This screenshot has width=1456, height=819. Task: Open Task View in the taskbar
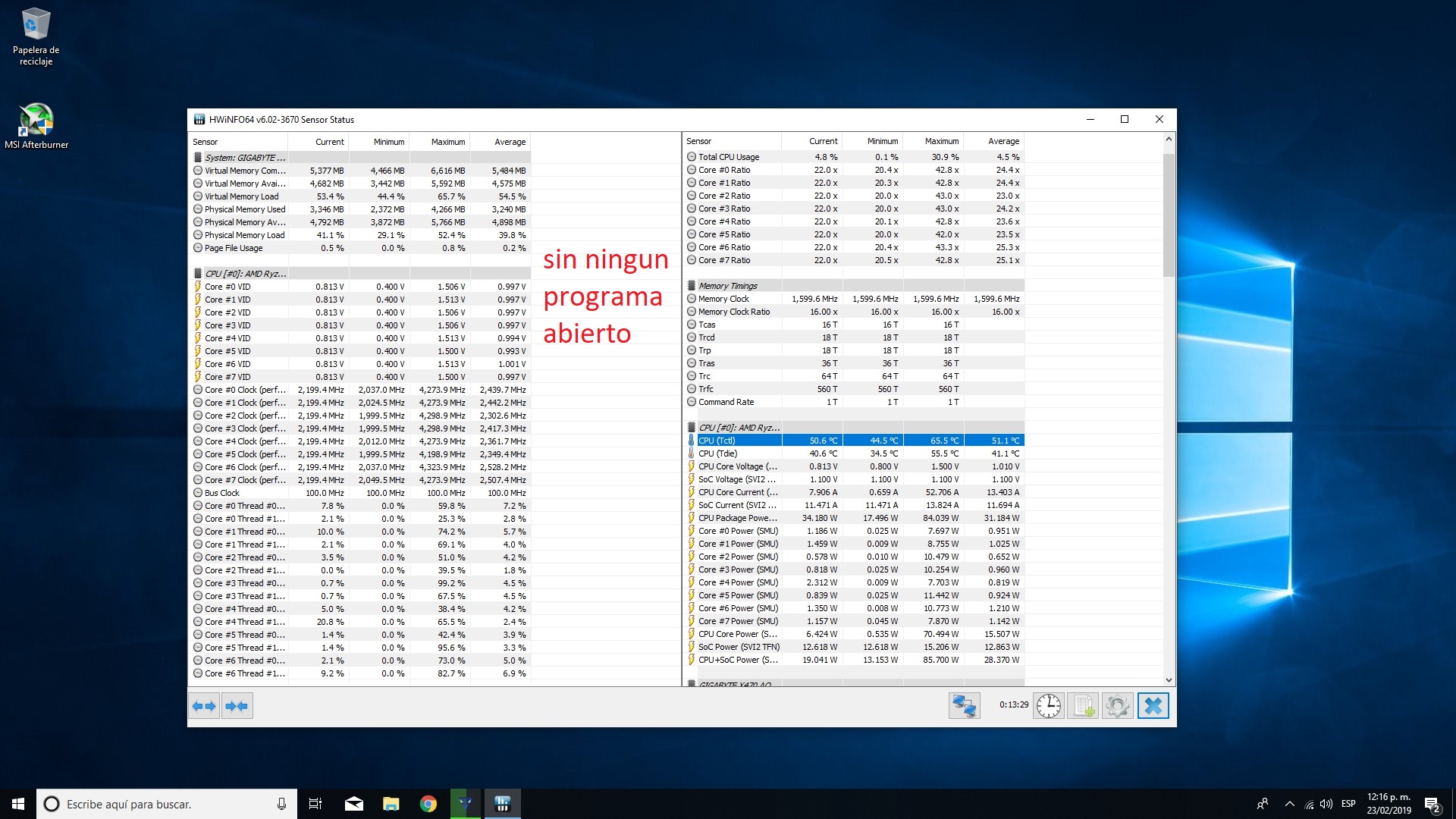pos(315,804)
